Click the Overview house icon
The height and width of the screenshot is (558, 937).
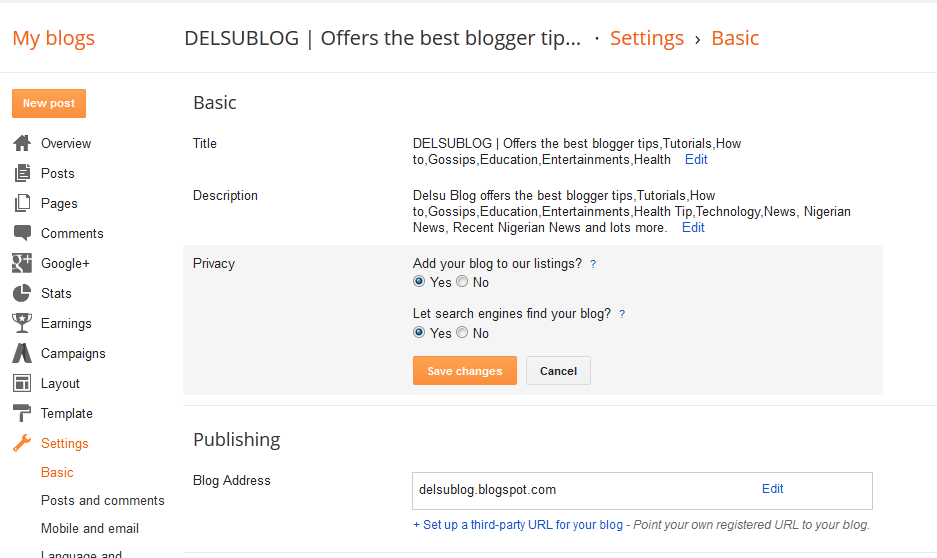(x=22, y=143)
